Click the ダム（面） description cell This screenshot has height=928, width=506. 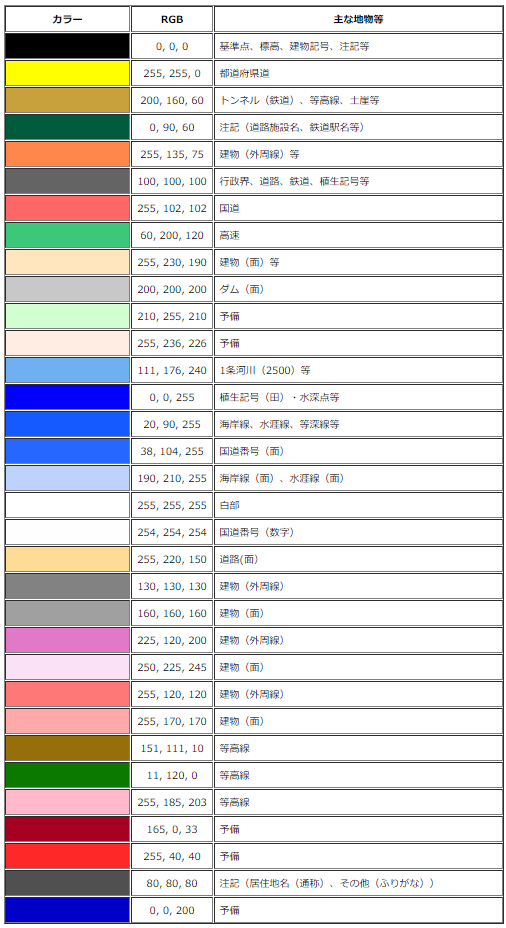[x=358, y=289]
